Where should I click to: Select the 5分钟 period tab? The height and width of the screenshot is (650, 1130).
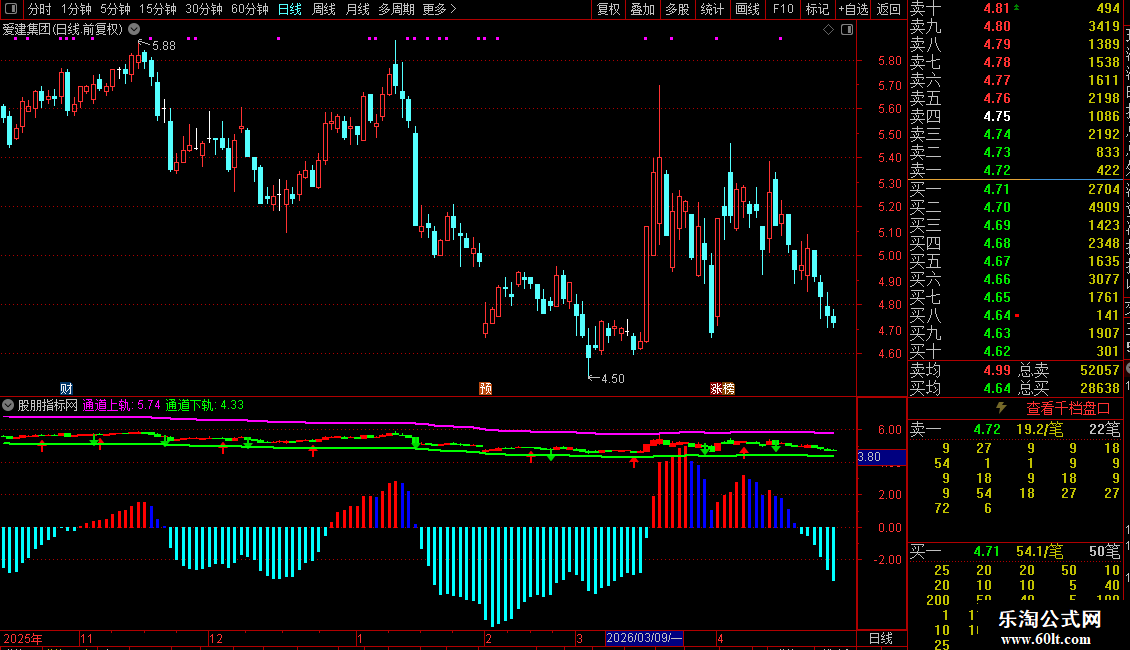coord(115,9)
